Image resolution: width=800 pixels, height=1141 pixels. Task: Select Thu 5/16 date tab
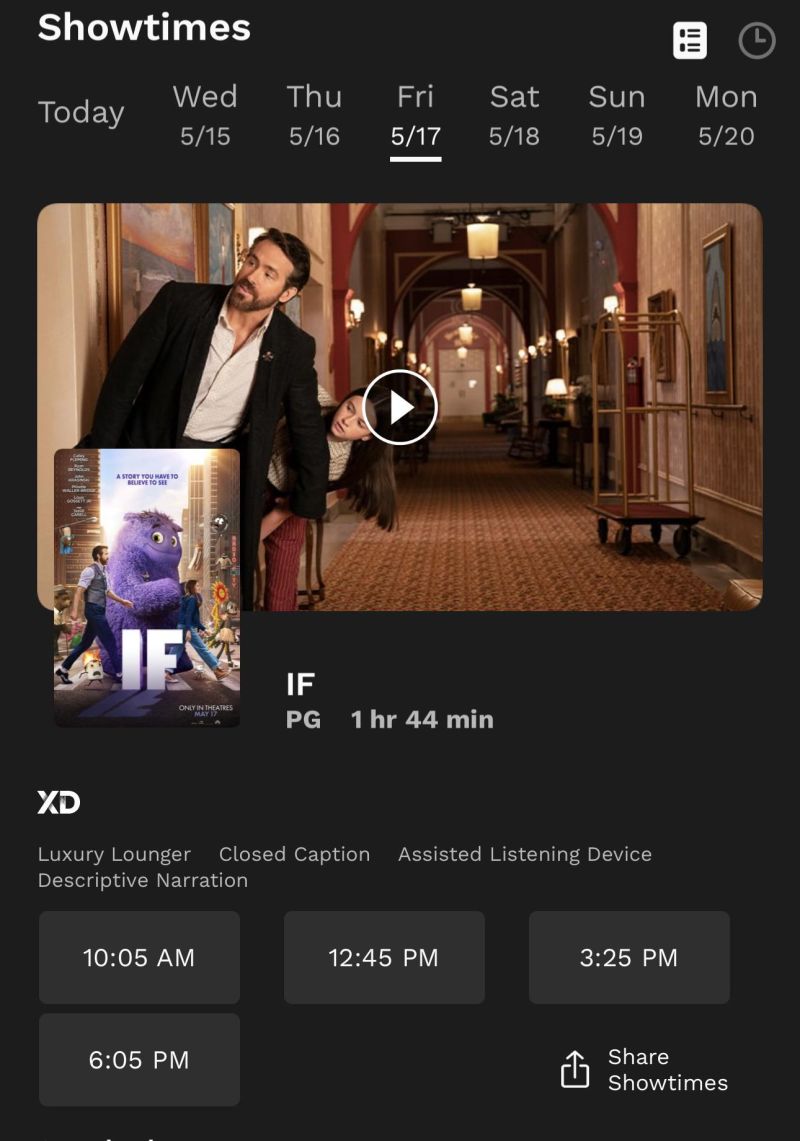pos(314,116)
